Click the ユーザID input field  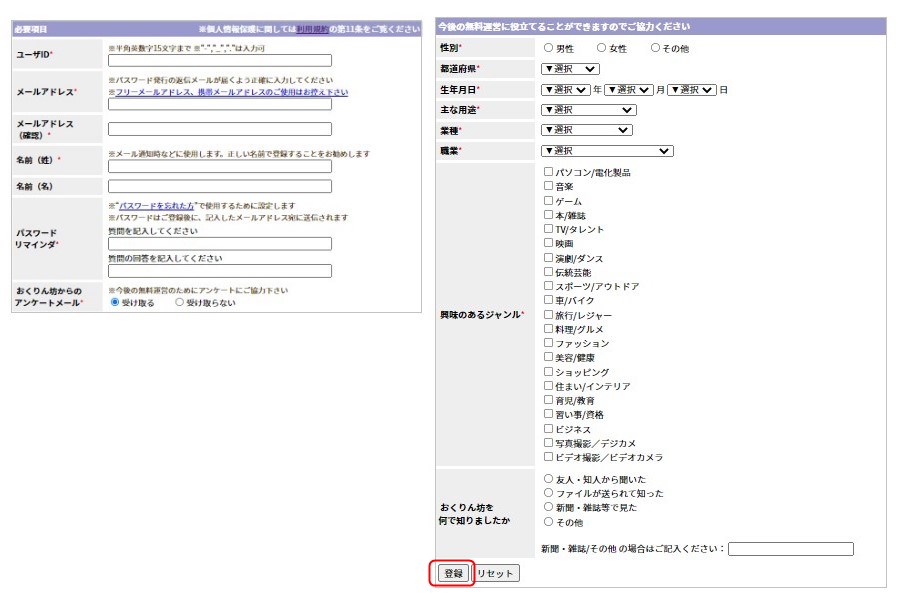pyautogui.click(x=219, y=60)
